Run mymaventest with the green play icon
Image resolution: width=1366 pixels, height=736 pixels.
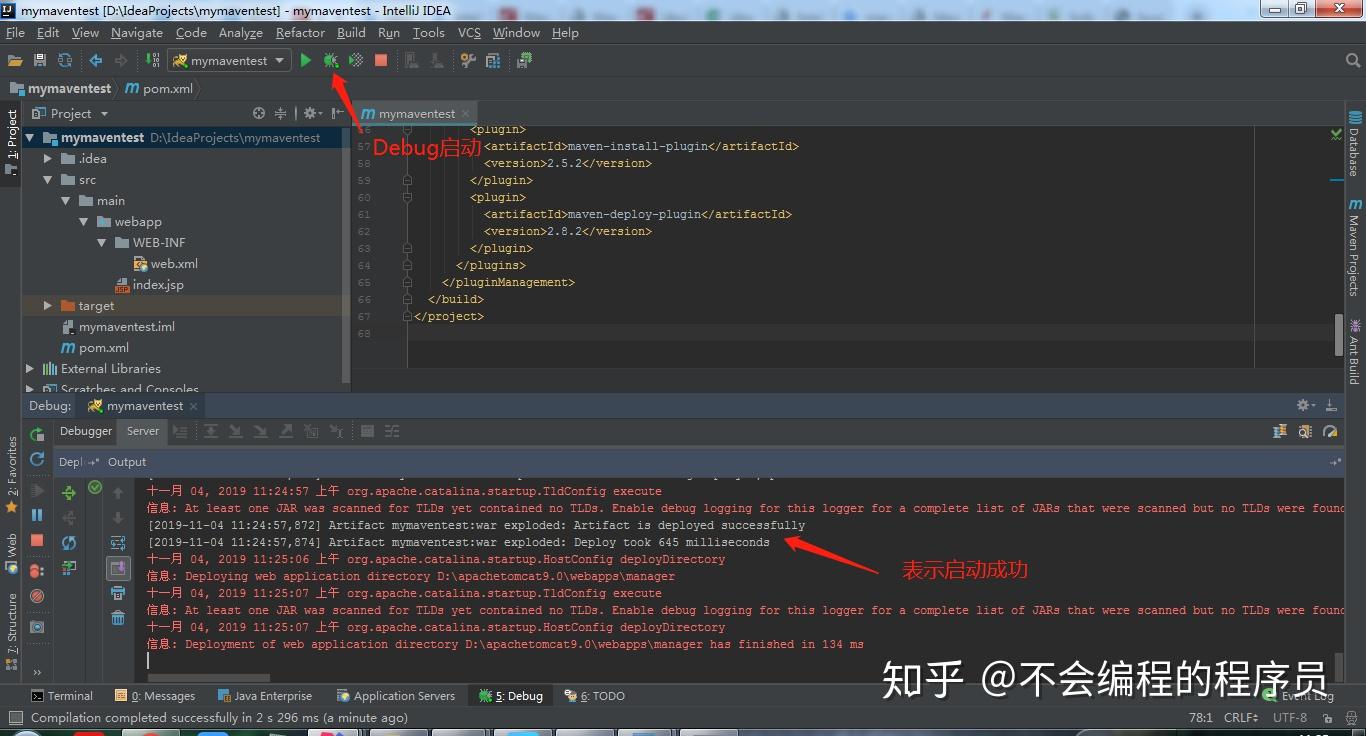pyautogui.click(x=306, y=61)
